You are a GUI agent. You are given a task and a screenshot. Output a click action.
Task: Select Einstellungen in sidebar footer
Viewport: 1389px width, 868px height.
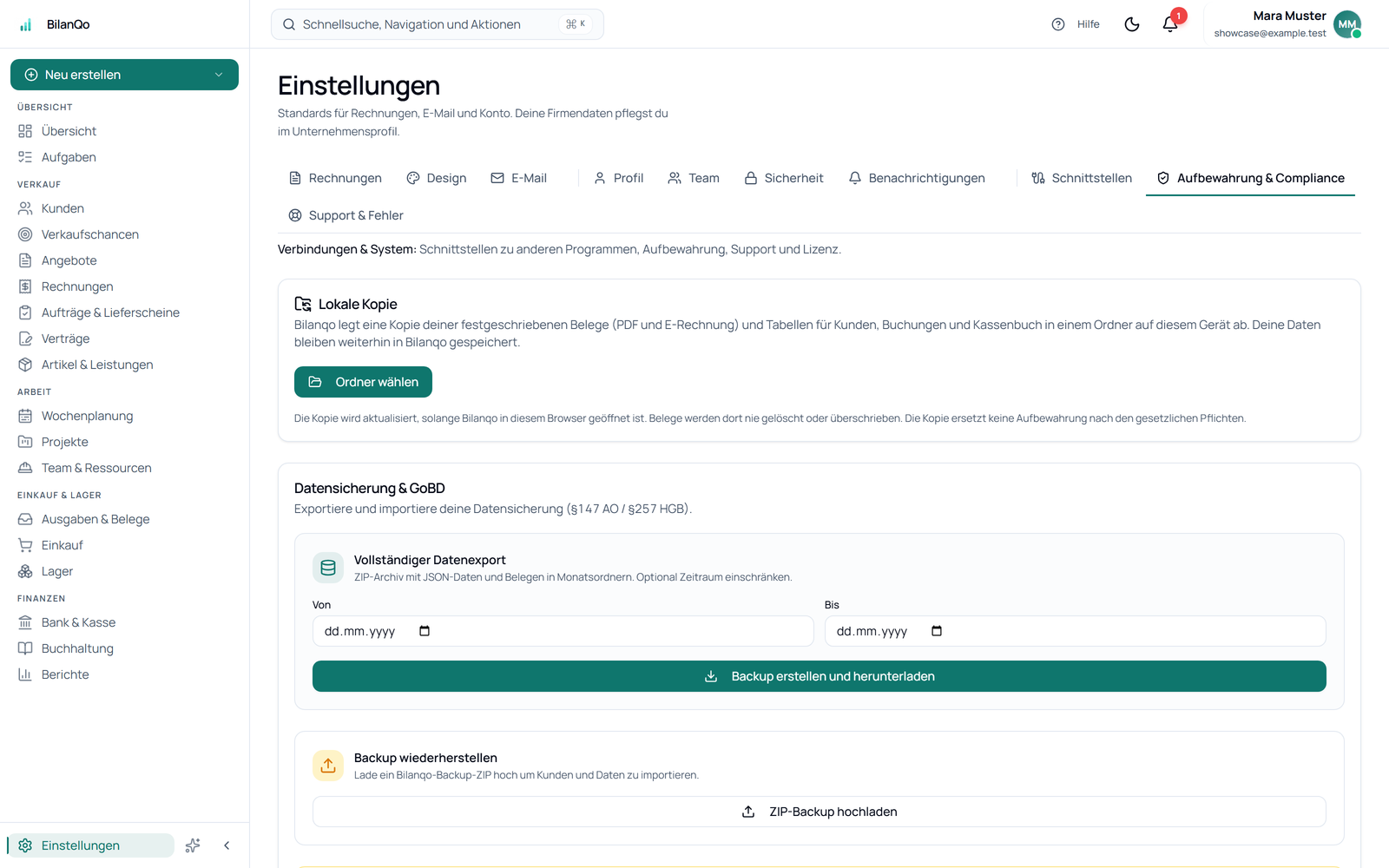point(91,845)
